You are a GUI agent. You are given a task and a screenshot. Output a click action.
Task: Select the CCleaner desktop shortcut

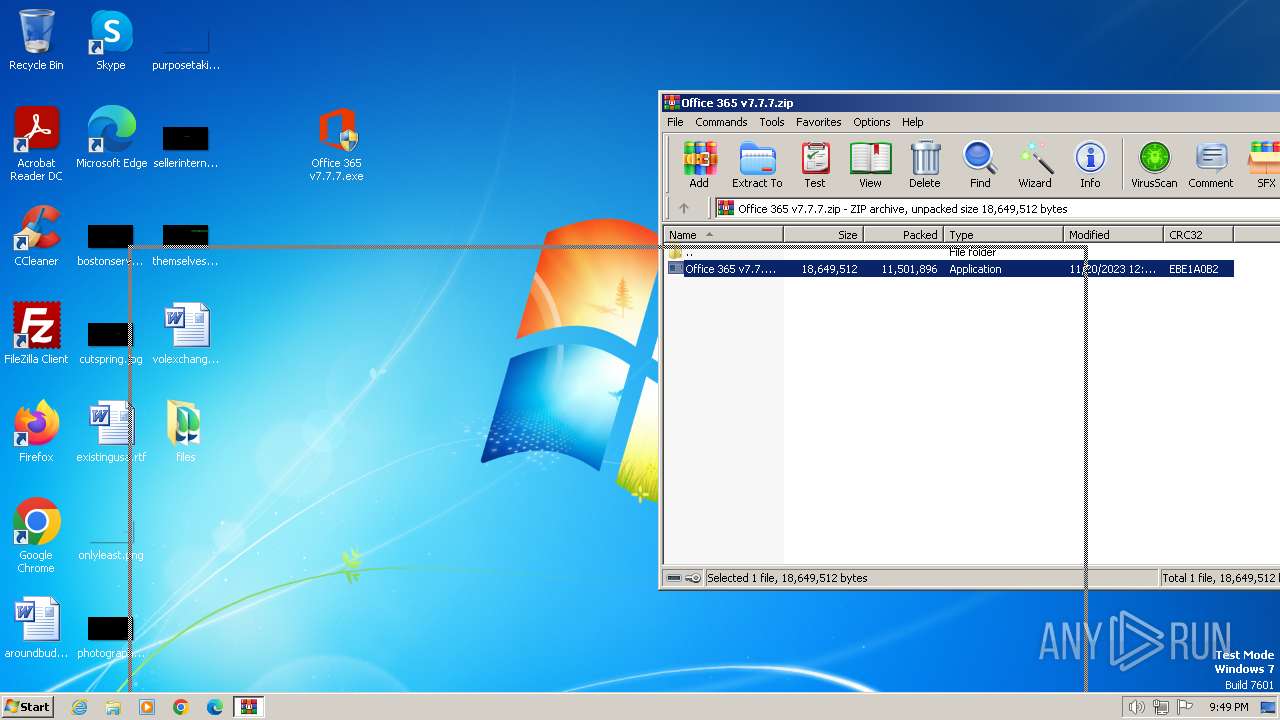36,236
